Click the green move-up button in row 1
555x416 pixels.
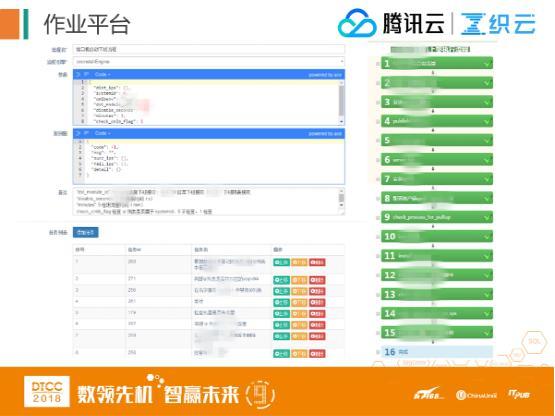(281, 262)
